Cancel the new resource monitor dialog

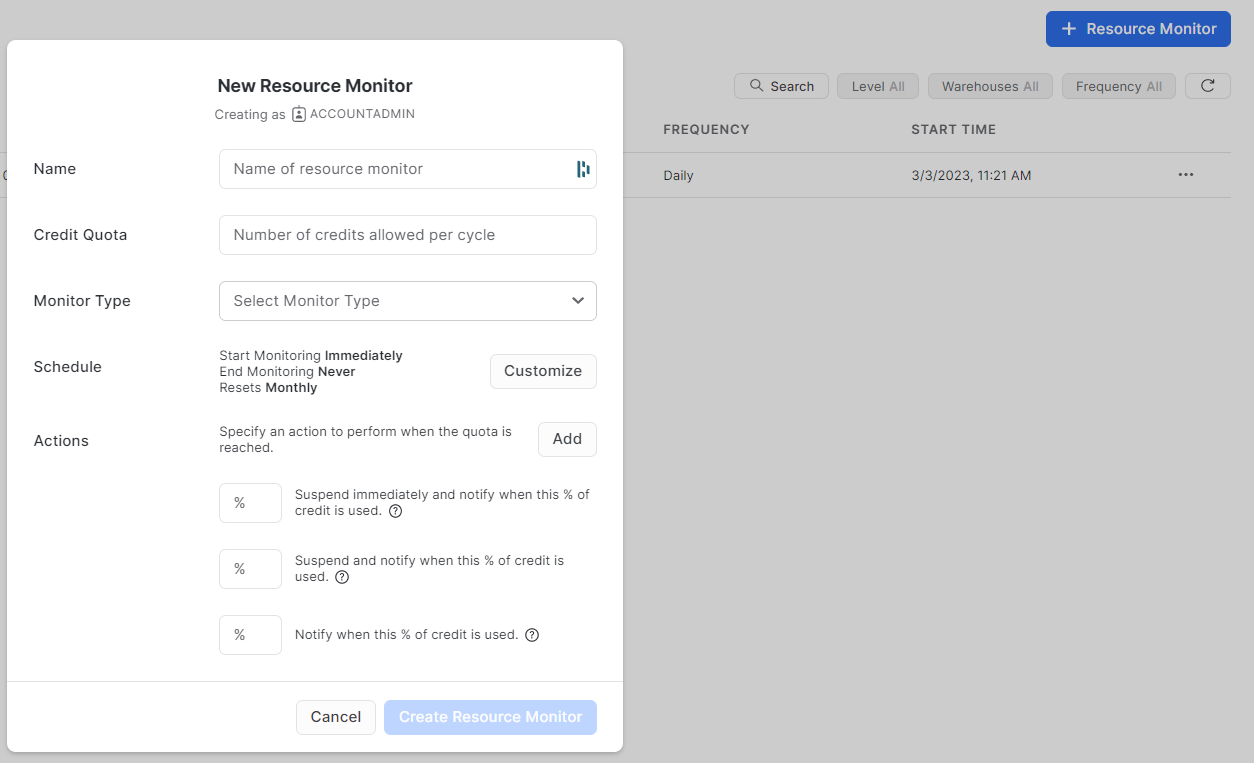point(335,717)
